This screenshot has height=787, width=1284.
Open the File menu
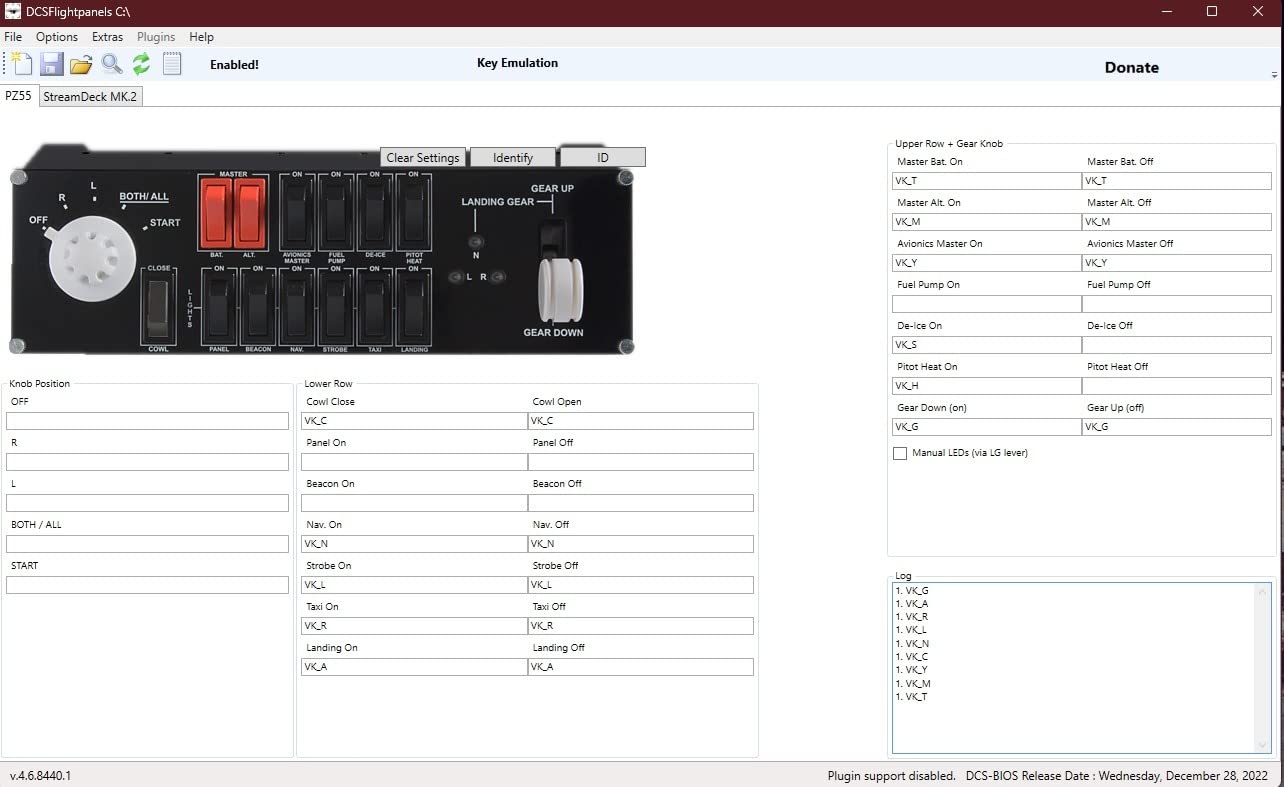coord(13,37)
